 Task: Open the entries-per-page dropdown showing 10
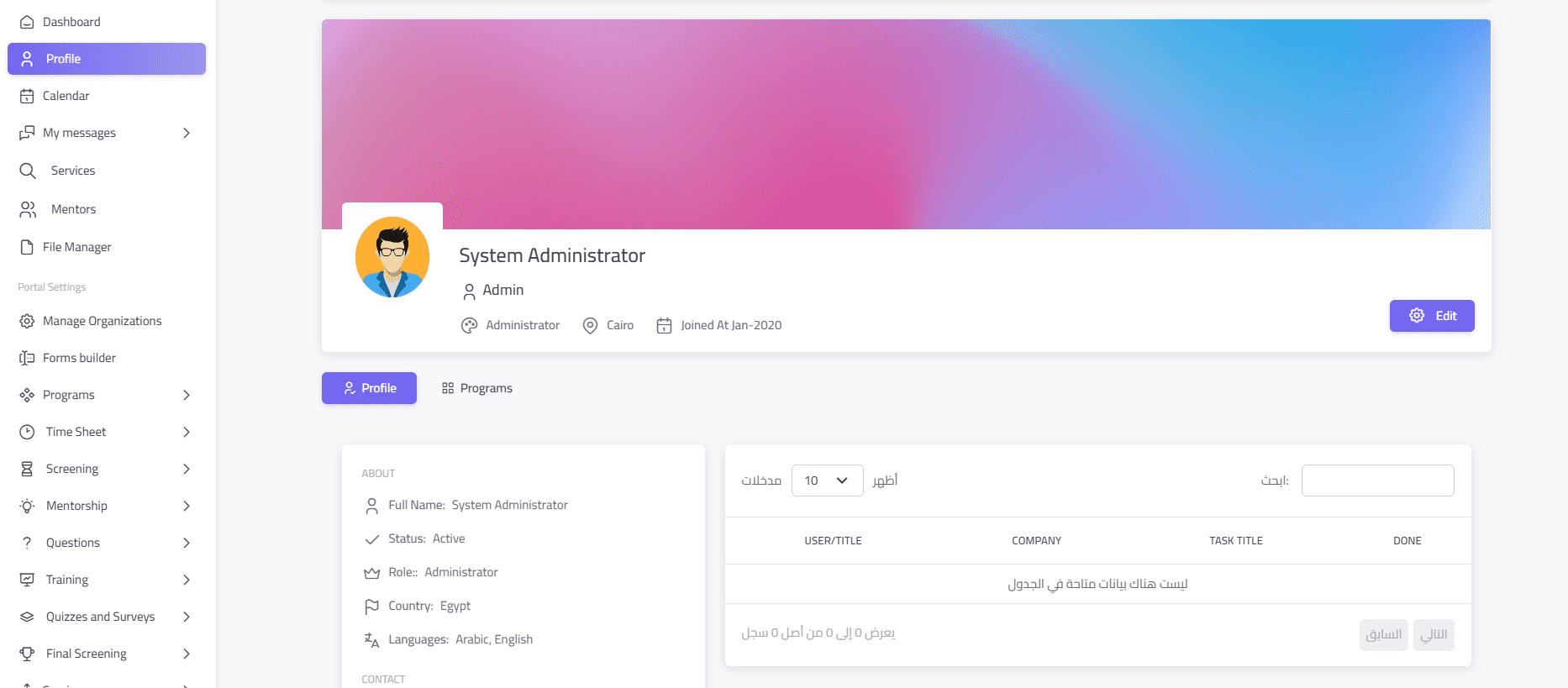point(827,481)
